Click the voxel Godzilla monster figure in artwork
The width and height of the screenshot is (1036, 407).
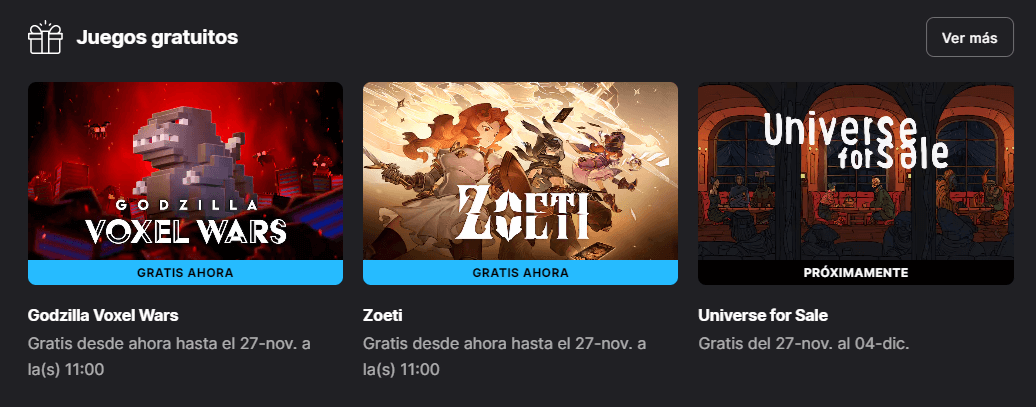point(186,155)
